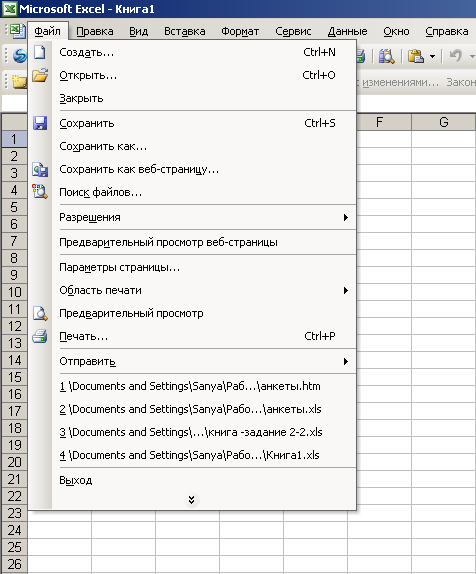Open recent file 2 анкеты.xls

click(192, 409)
